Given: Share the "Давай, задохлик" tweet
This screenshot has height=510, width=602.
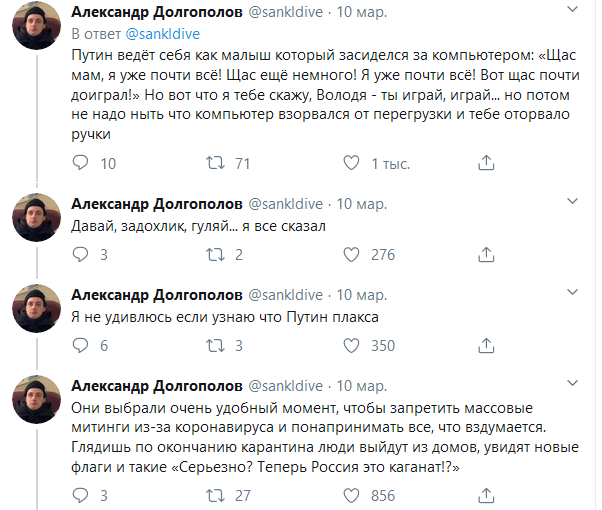Looking at the screenshot, I should pos(487,255).
